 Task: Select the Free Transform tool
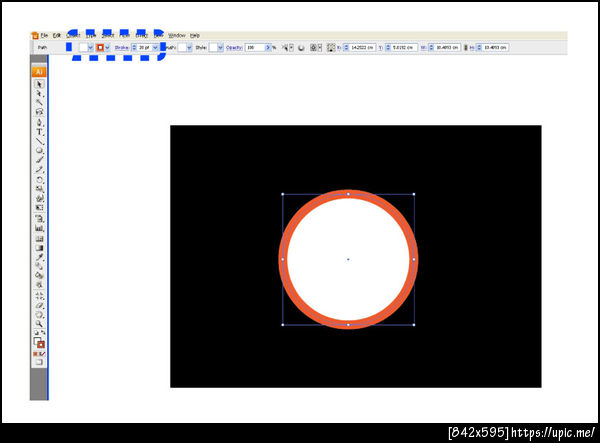click(39, 208)
